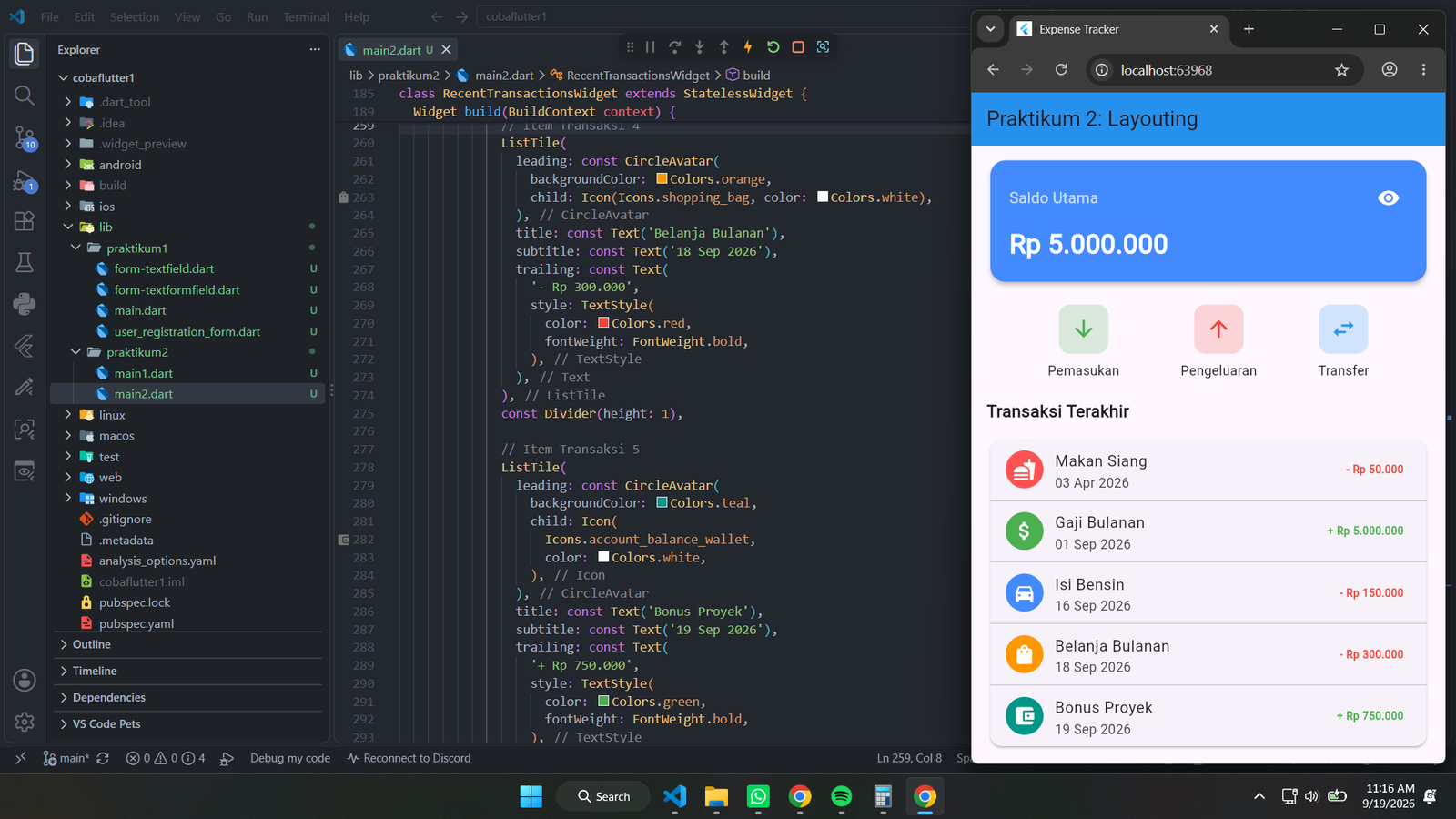Screen dimensions: 1456x819
Task: Click Reconnect to Discord in status bar
Action: (409, 758)
